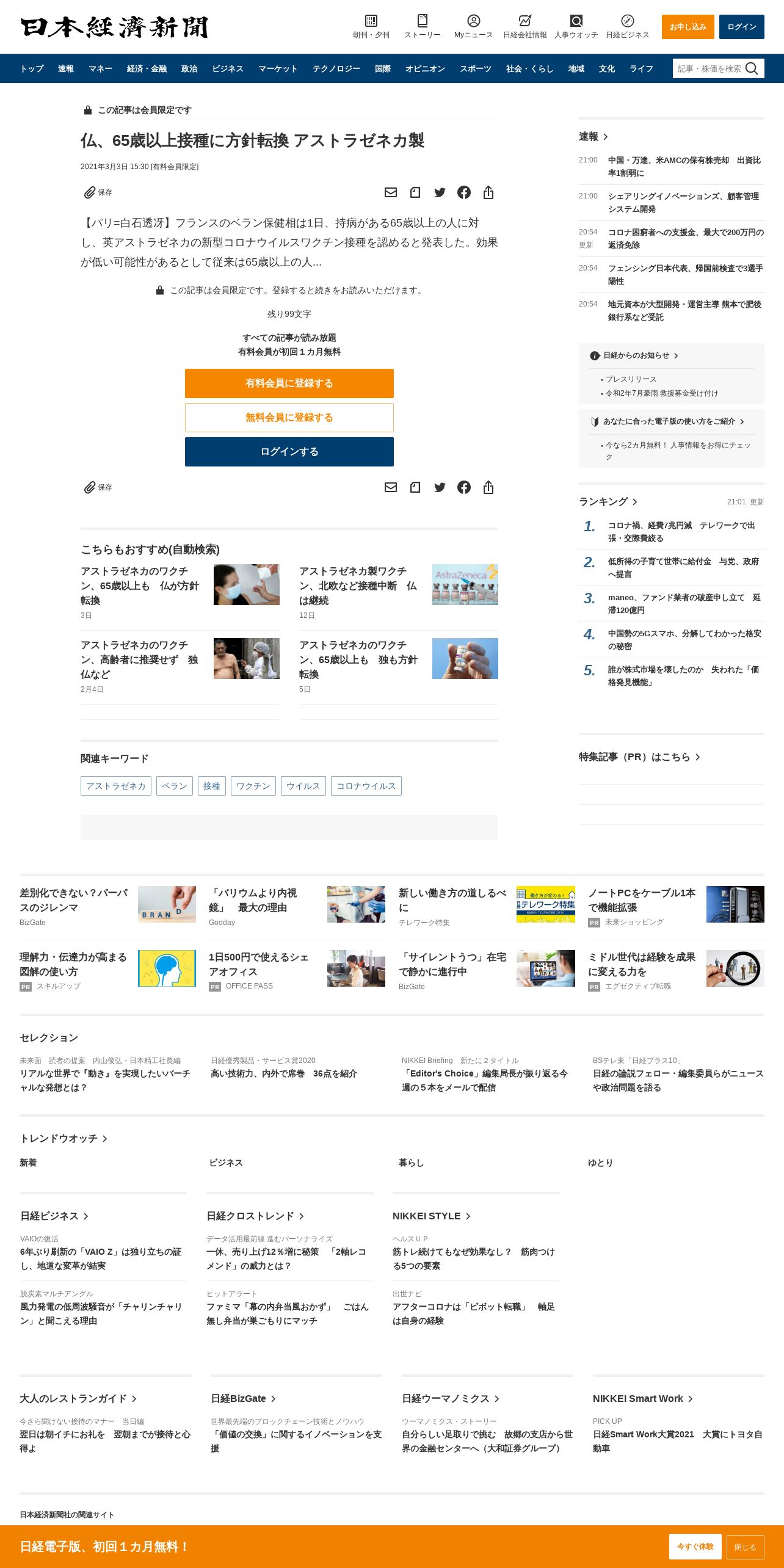The width and height of the screenshot is (784, 1568).
Task: Click 今すぐ体験 in the banner
Action: tap(695, 1547)
